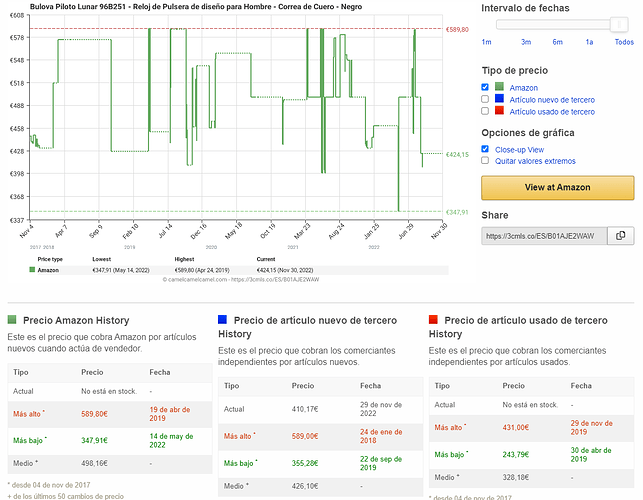Enable Artículo usado de tercero checkbox
This screenshot has width=643, height=500.
click(485, 111)
